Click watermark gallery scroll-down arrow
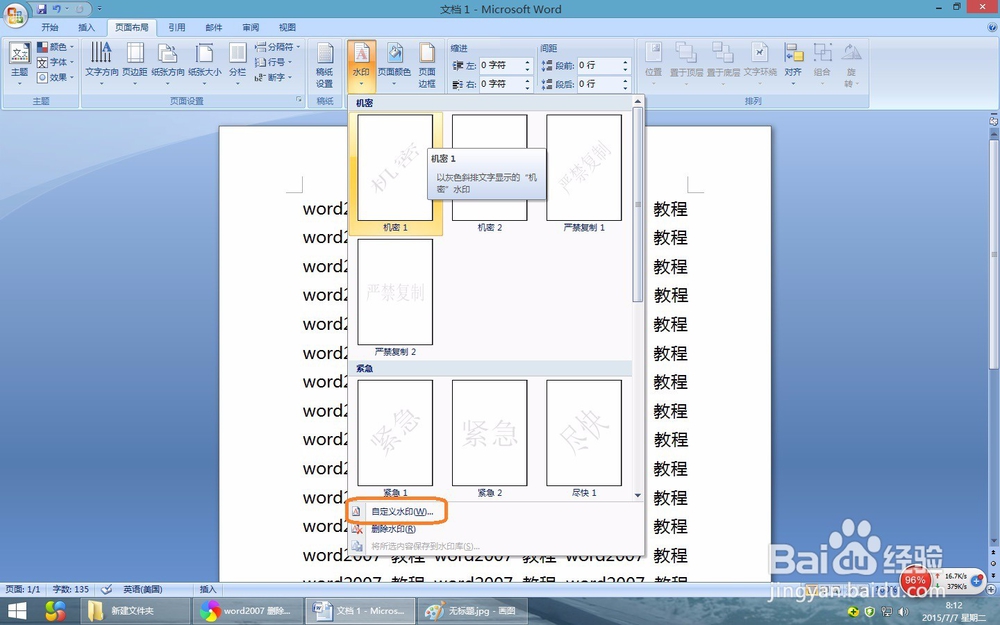Screen dimensions: 1000x625 point(638,495)
